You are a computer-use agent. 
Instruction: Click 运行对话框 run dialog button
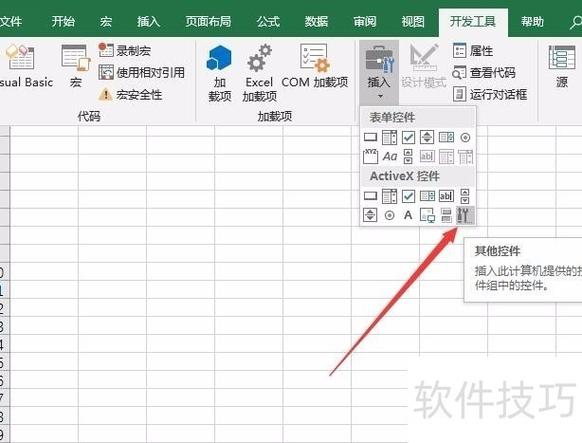pyautogui.click(x=490, y=94)
